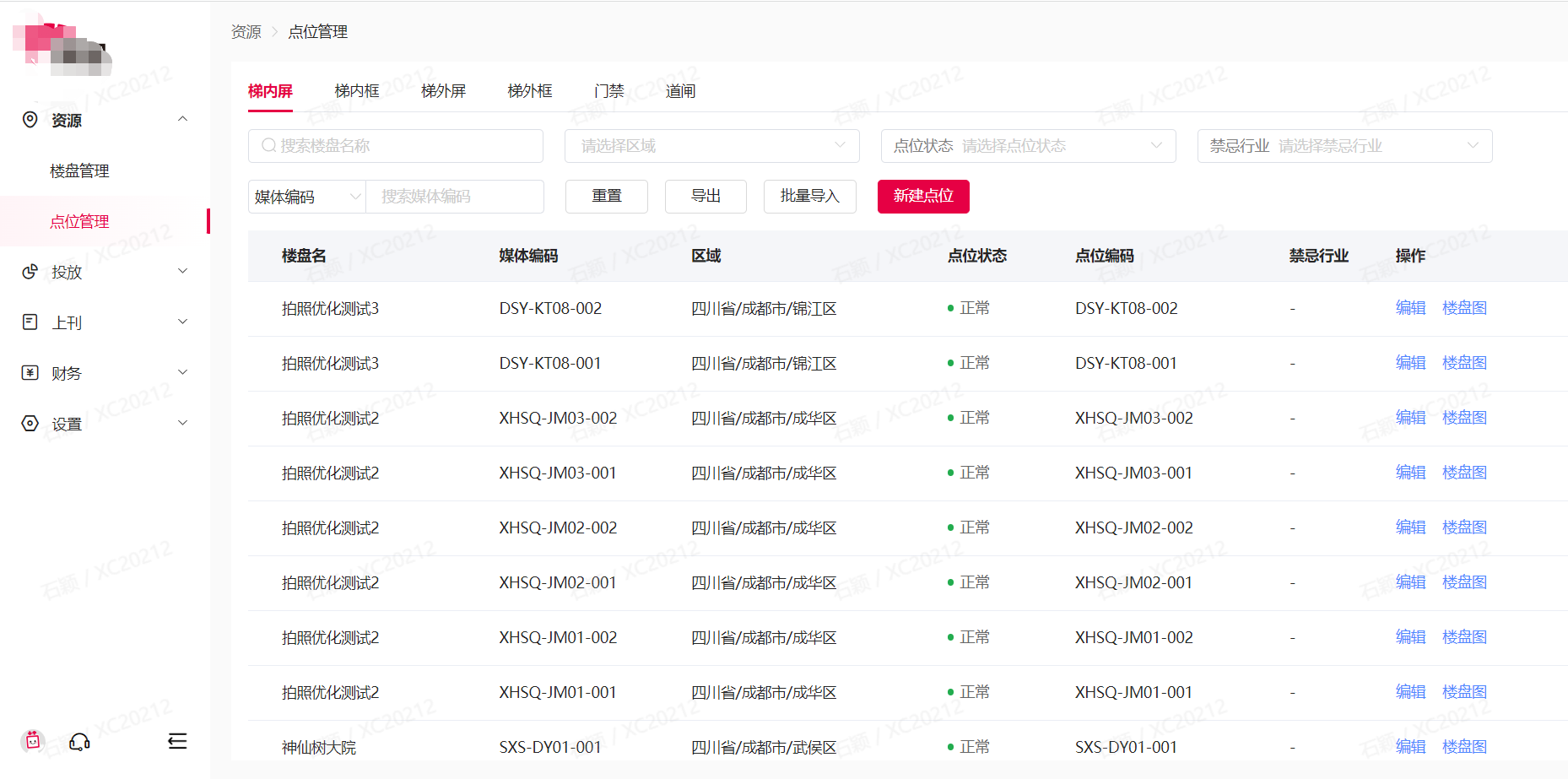
Task: Click 媒体编码 cell DSY-KT08-002
Action: (x=550, y=309)
